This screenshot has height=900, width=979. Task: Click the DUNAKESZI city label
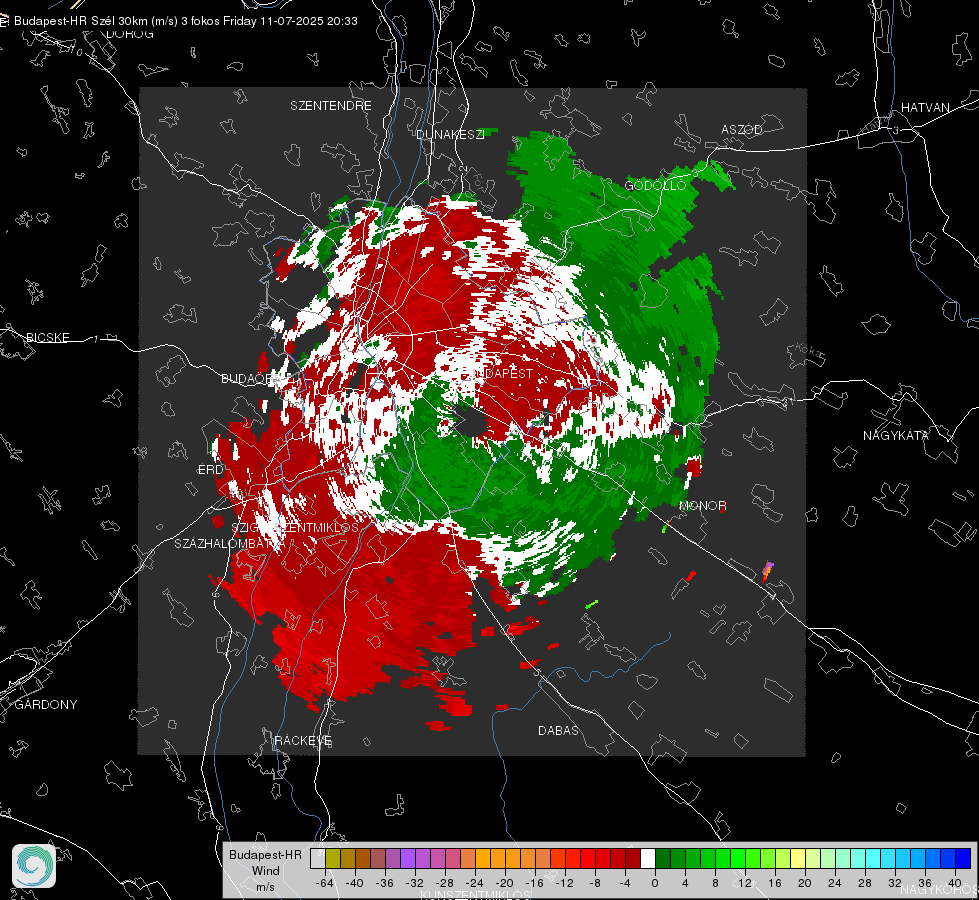tap(450, 134)
